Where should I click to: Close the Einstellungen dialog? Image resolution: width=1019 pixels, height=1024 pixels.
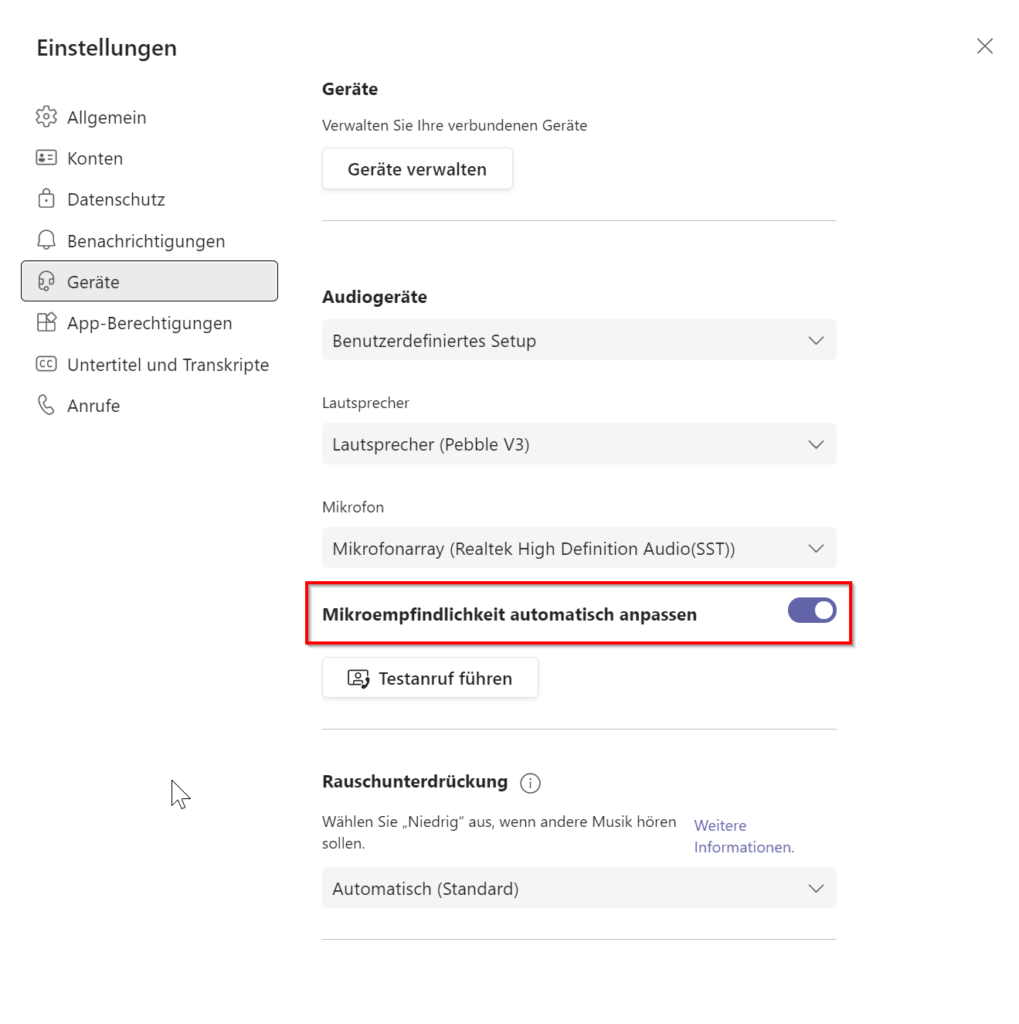click(x=984, y=46)
